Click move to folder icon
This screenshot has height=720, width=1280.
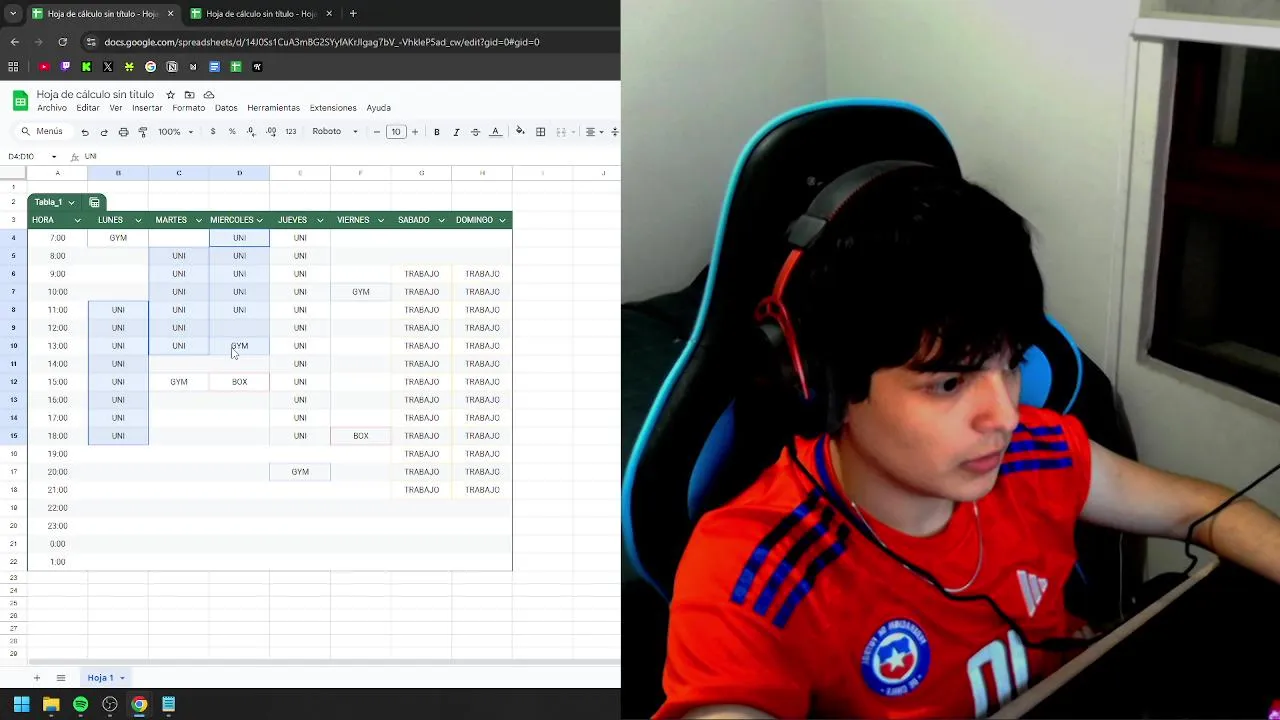click(x=189, y=95)
